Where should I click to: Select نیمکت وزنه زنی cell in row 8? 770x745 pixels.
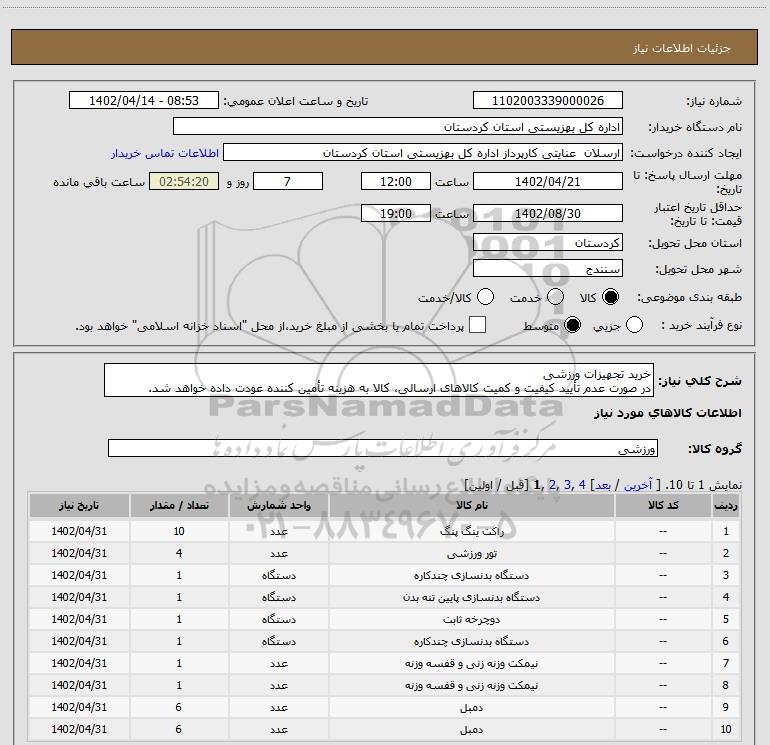(x=471, y=685)
